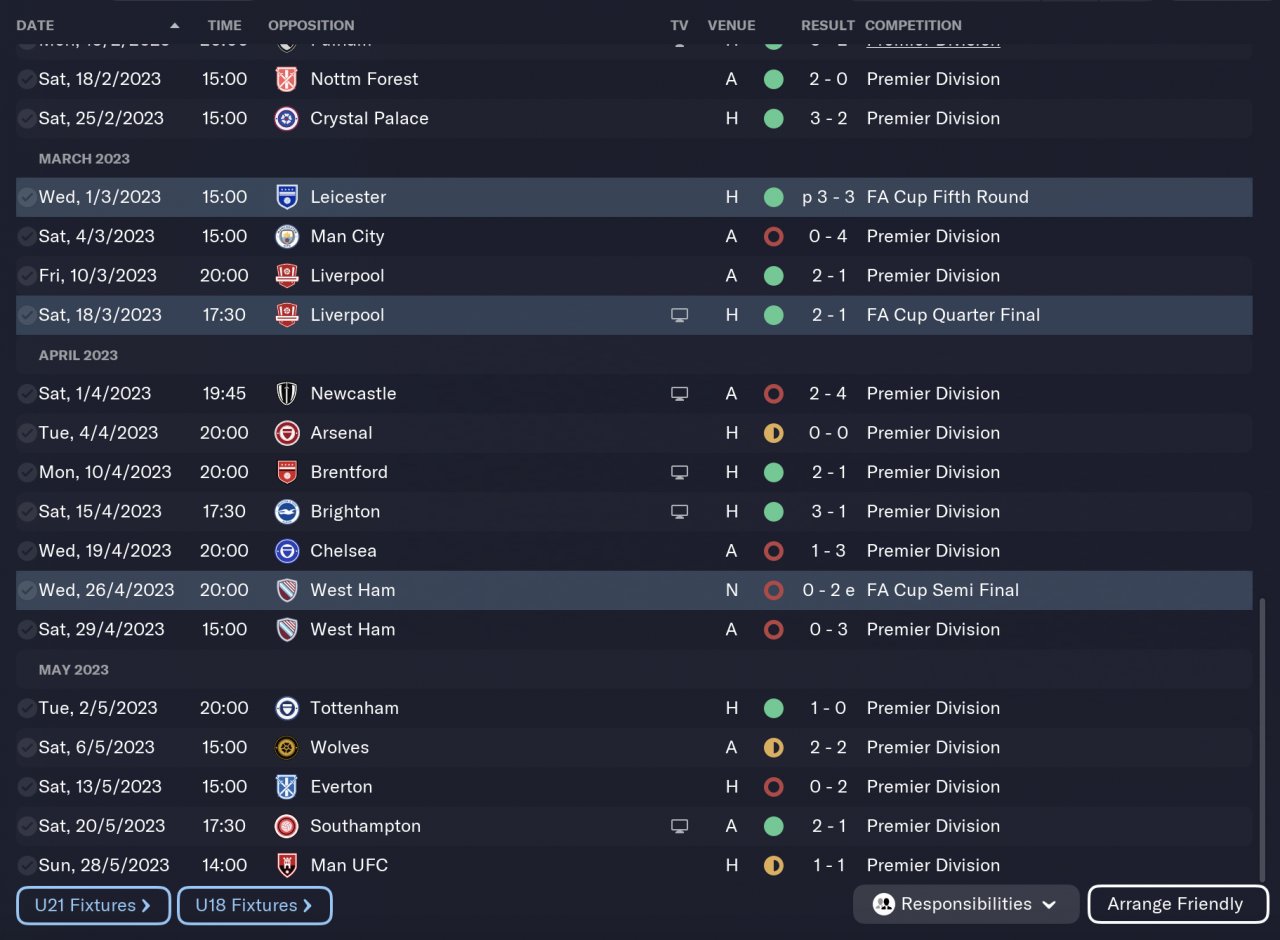Open the U21 Fixtures page

click(x=93, y=906)
